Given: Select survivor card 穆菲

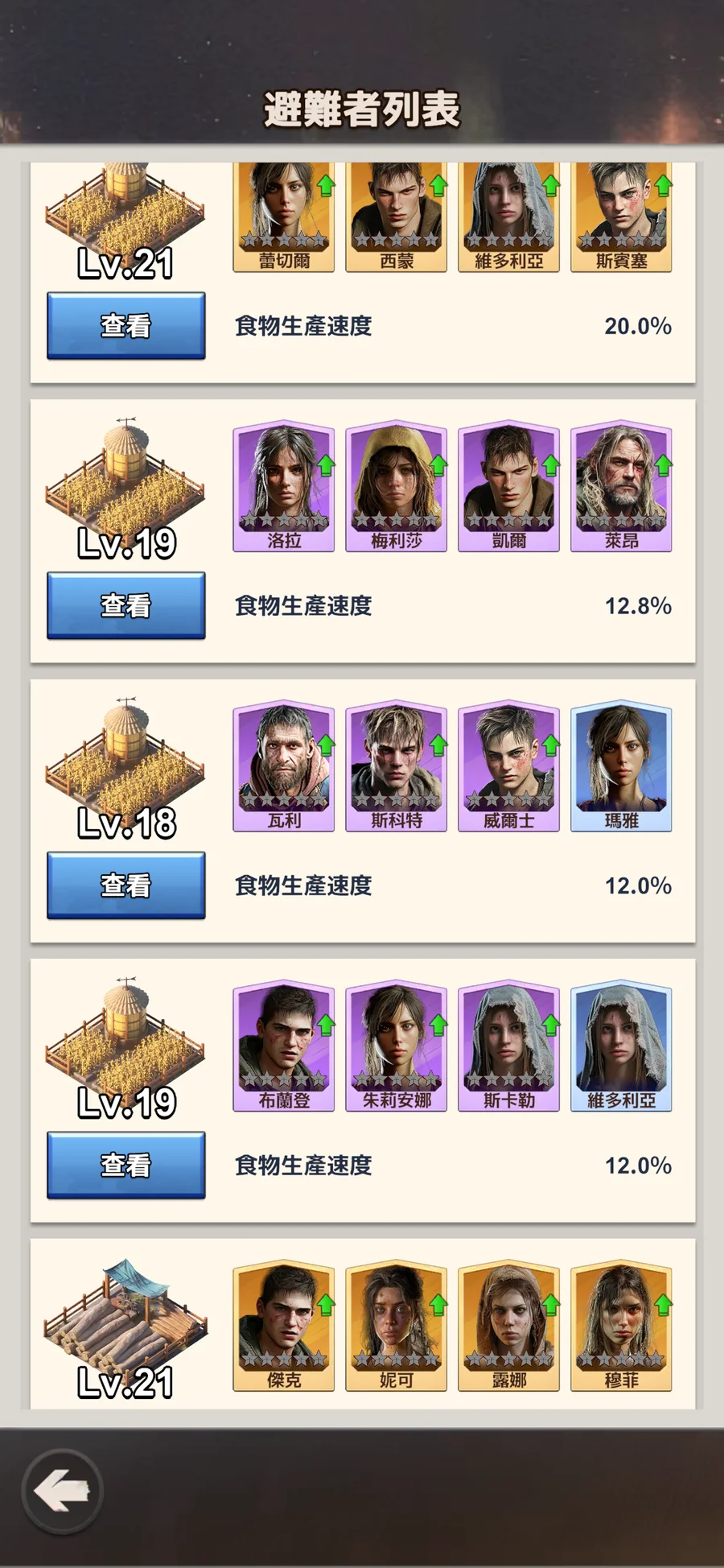Looking at the screenshot, I should pos(621,1326).
